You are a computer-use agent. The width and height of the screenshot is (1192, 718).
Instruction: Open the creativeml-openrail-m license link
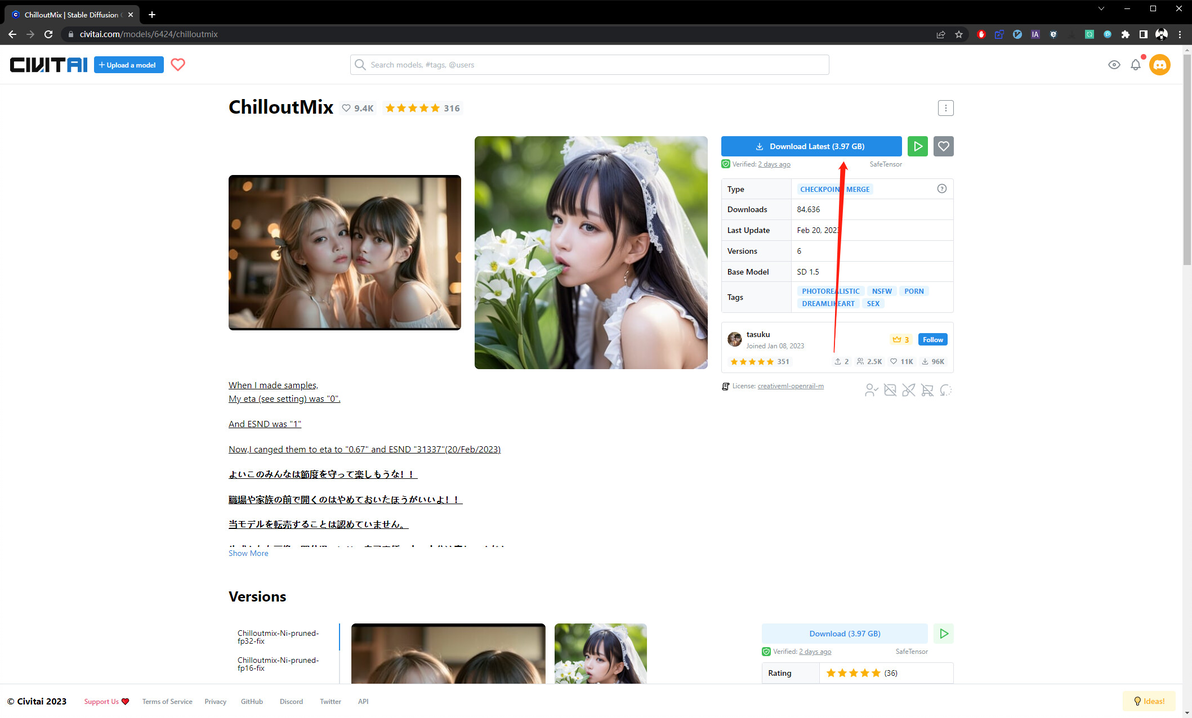click(790, 386)
